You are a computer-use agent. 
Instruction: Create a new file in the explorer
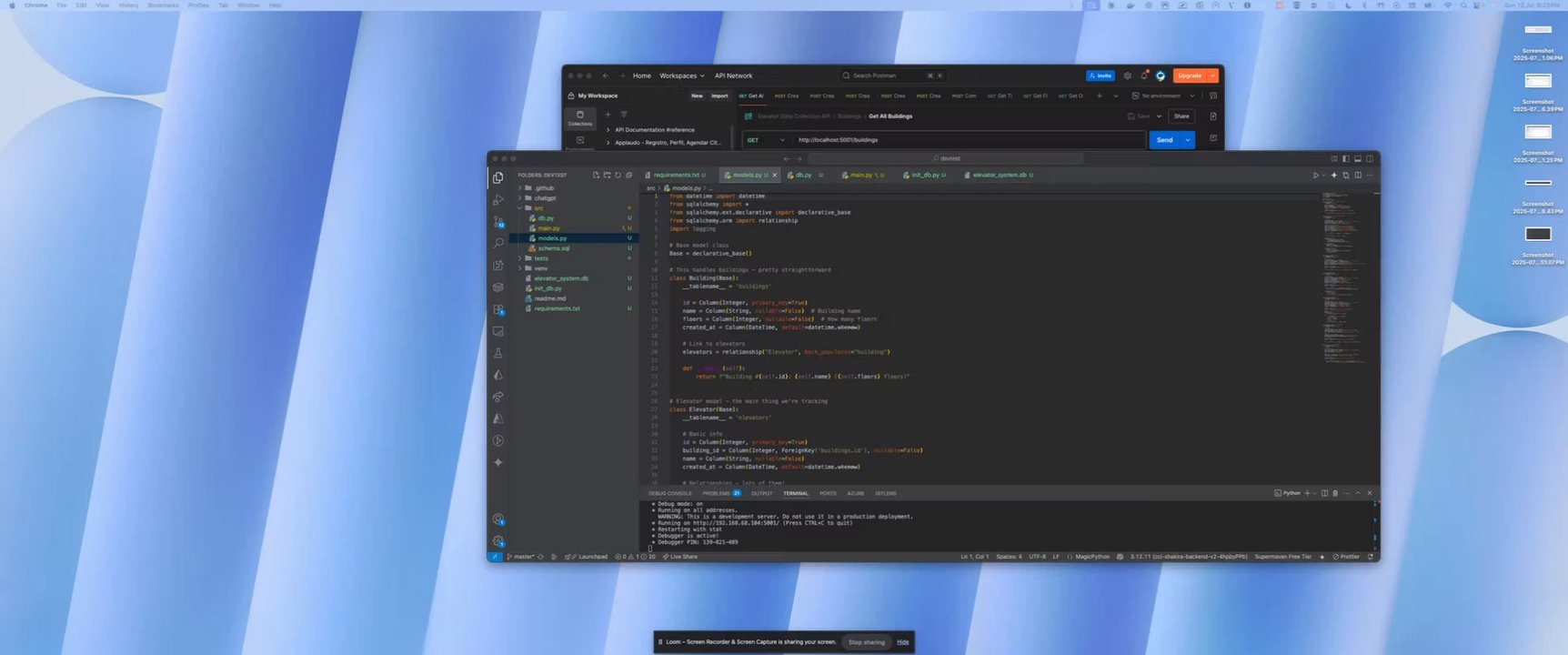tap(596, 175)
